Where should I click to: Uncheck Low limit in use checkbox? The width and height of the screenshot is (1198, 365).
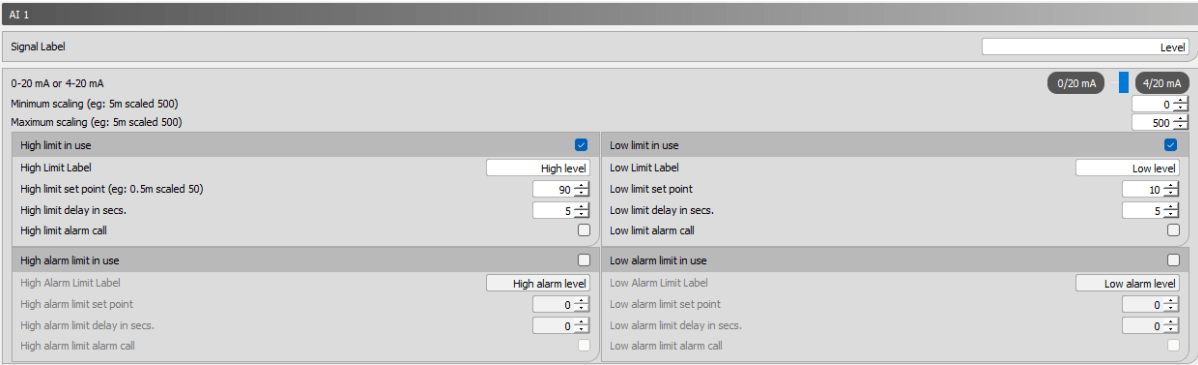point(1170,144)
